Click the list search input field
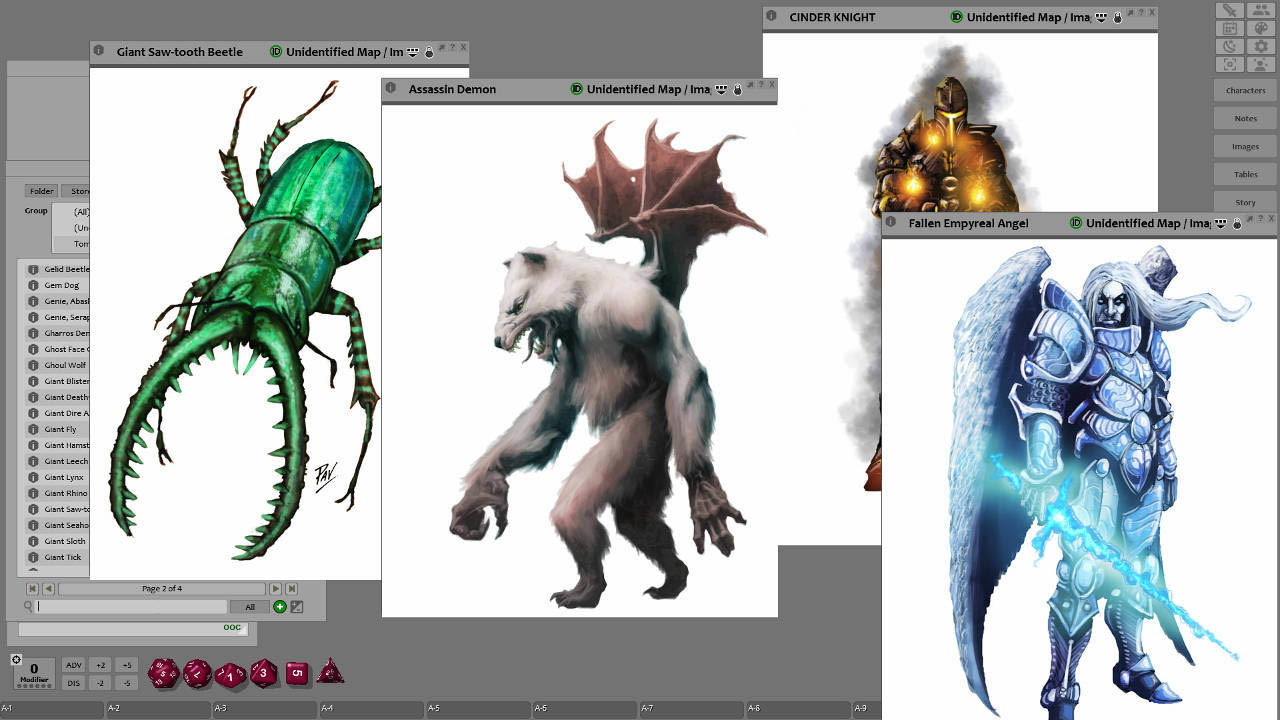Image resolution: width=1280 pixels, height=720 pixels. (130, 607)
